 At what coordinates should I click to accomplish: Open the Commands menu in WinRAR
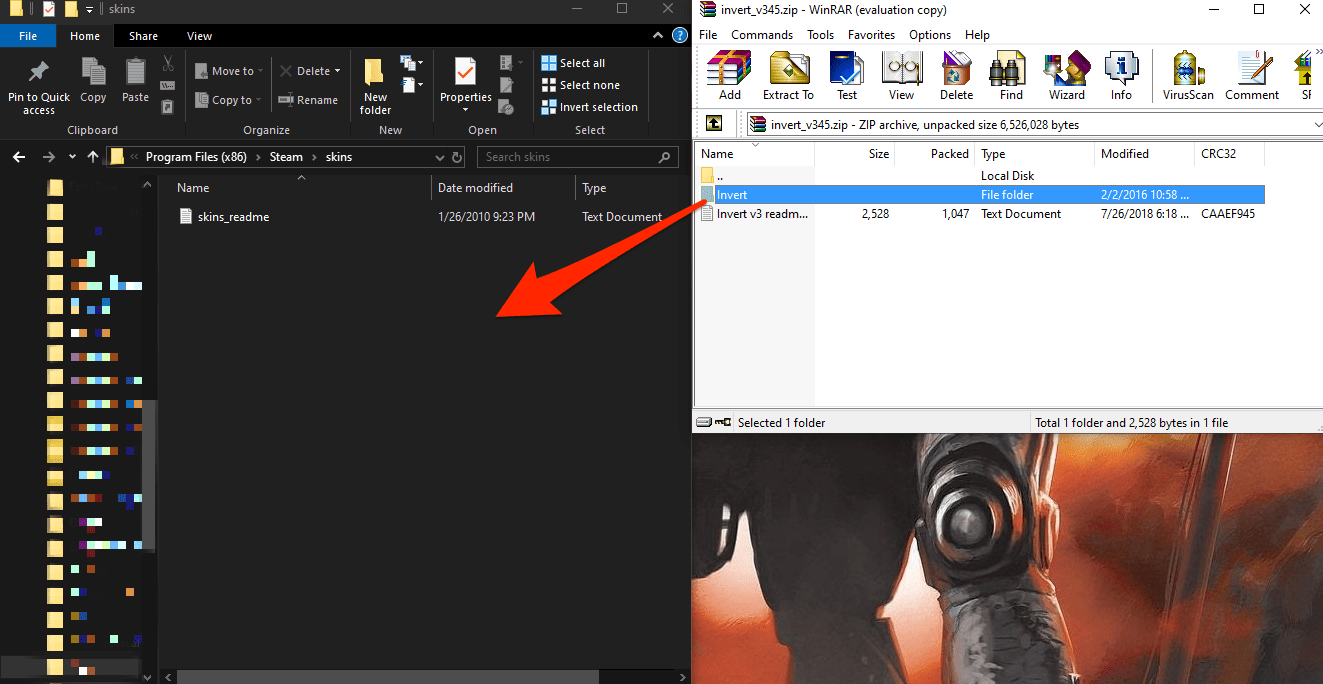pos(762,34)
